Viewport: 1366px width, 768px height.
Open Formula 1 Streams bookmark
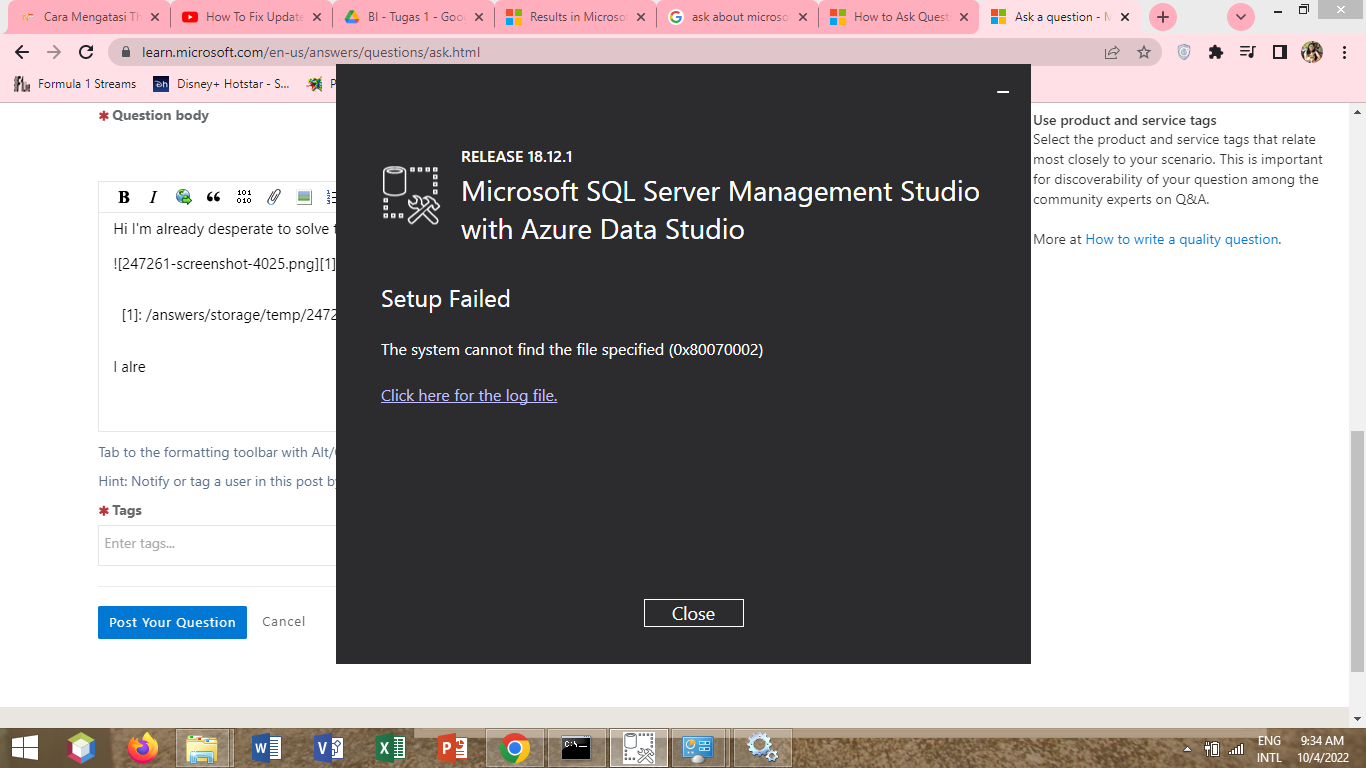coord(75,84)
